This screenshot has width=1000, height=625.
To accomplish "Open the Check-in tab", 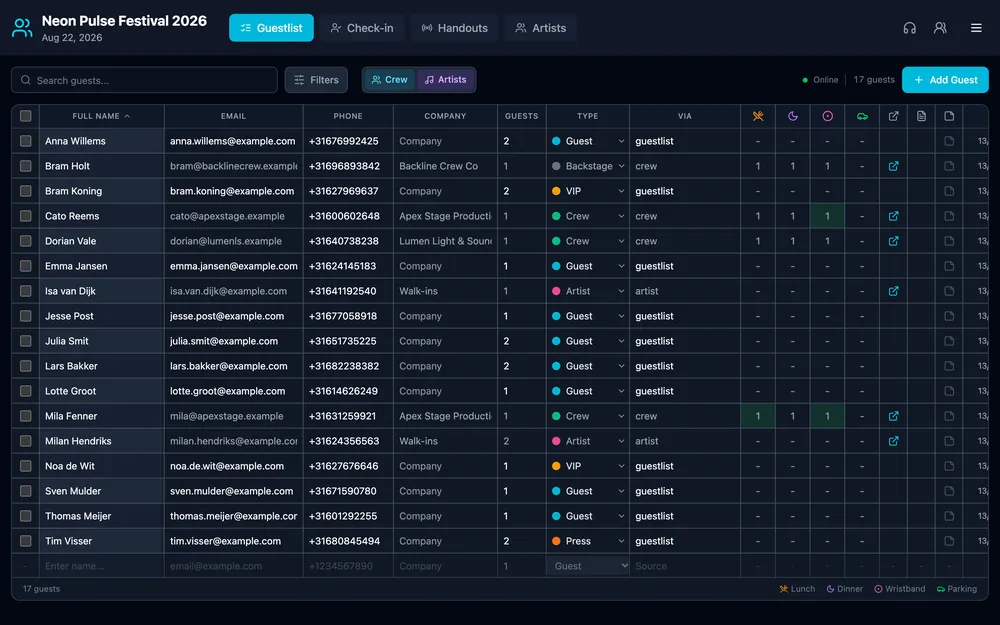I will (x=362, y=28).
